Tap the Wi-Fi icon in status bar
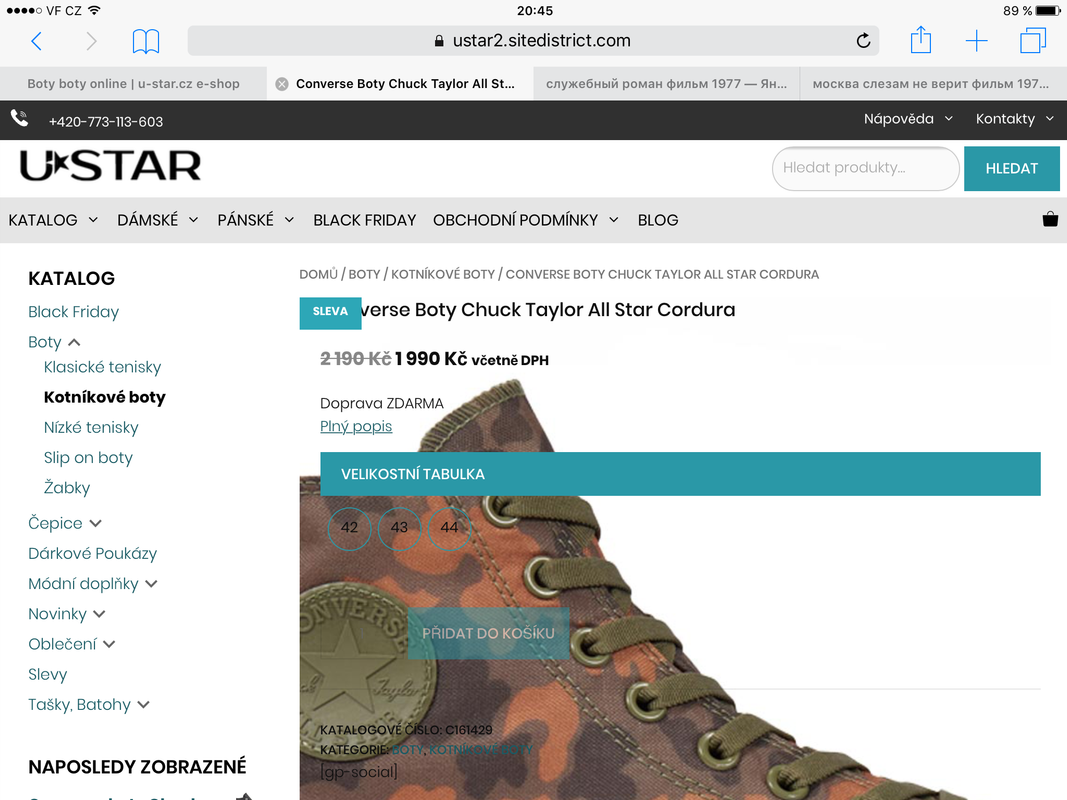 coord(95,10)
